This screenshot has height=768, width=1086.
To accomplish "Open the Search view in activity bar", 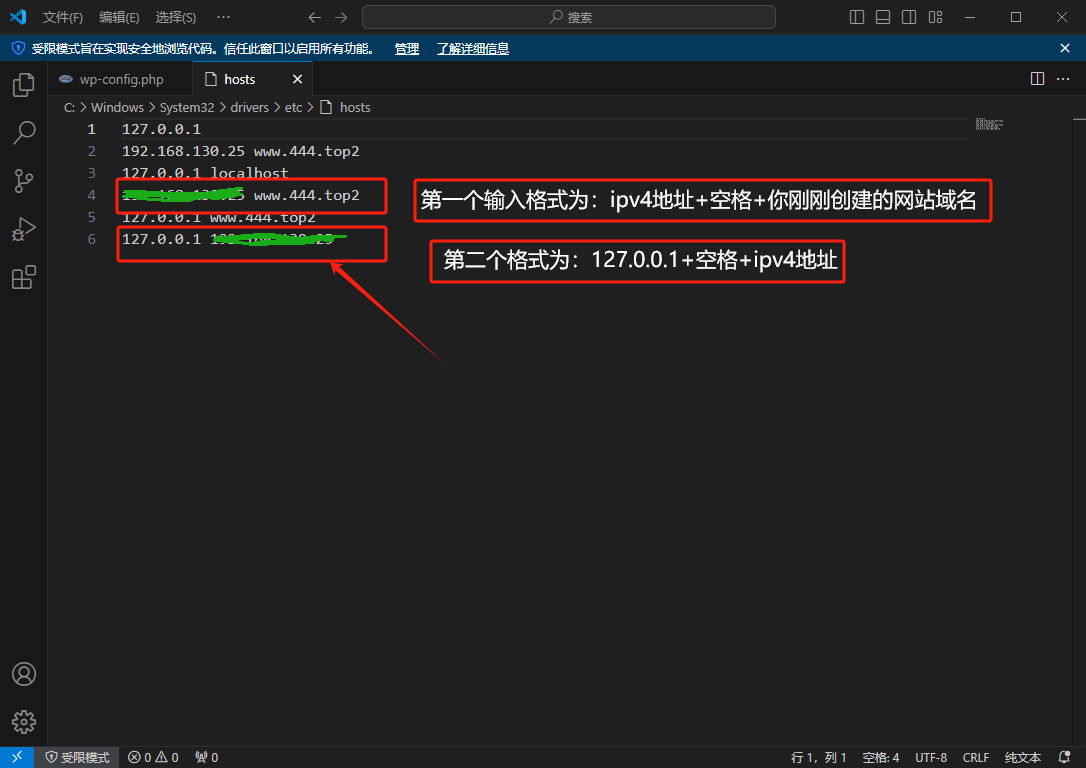I will pos(24,133).
